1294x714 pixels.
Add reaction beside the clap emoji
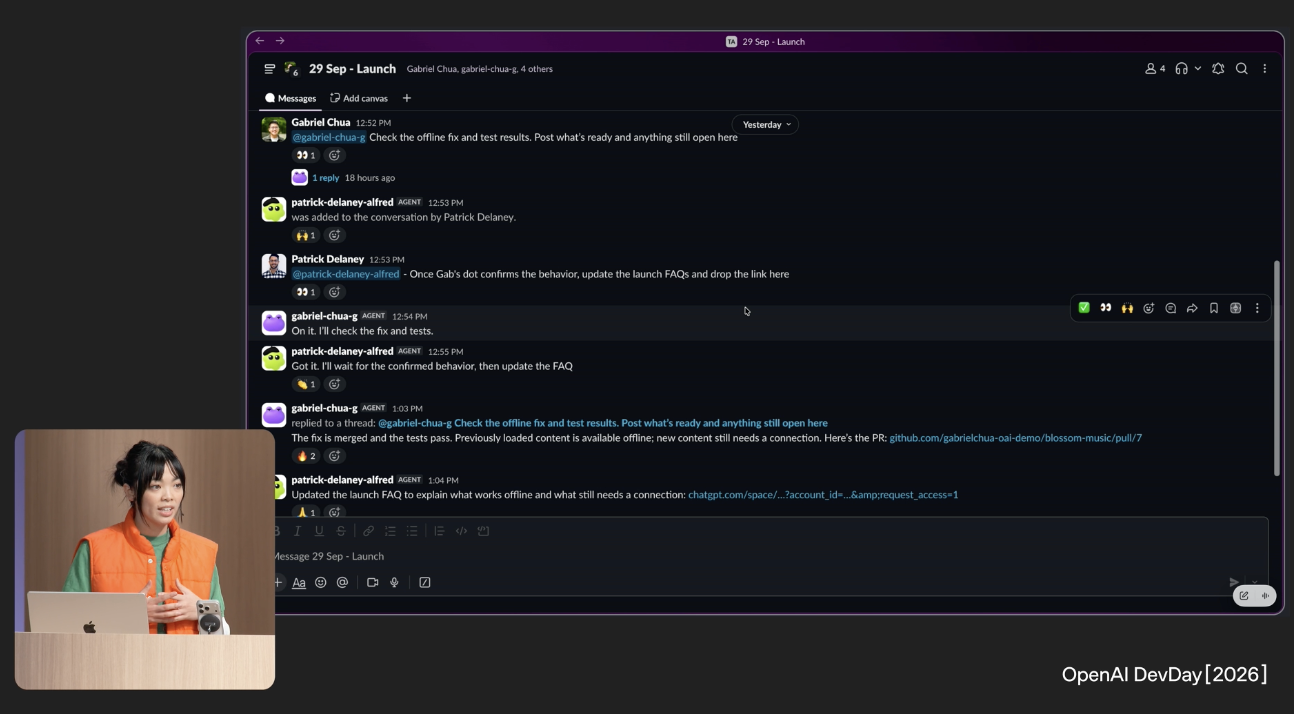click(335, 384)
